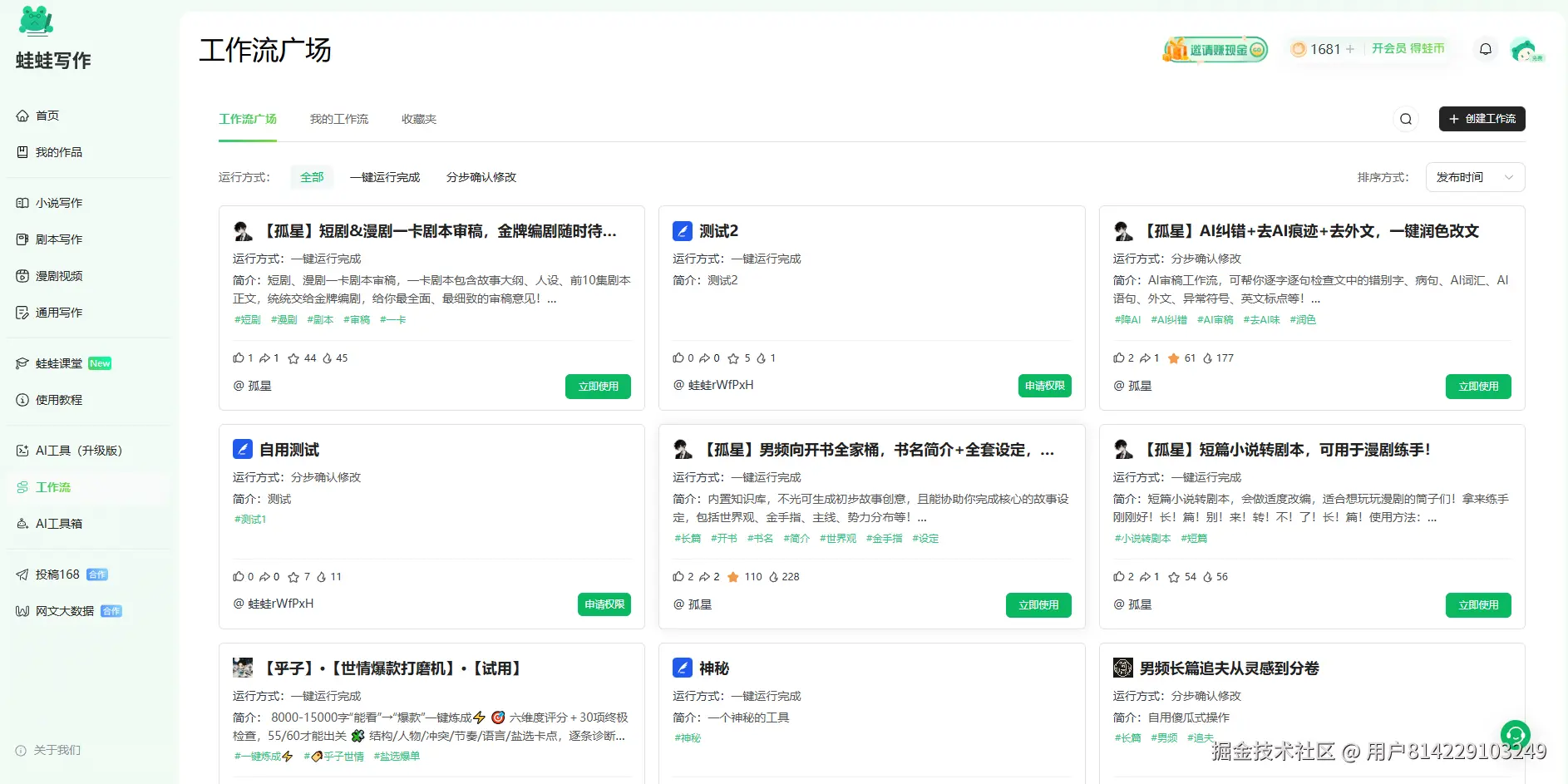The height and width of the screenshot is (784, 1568).
Task: Filter run mode by 分步确认修改
Action: point(481,177)
